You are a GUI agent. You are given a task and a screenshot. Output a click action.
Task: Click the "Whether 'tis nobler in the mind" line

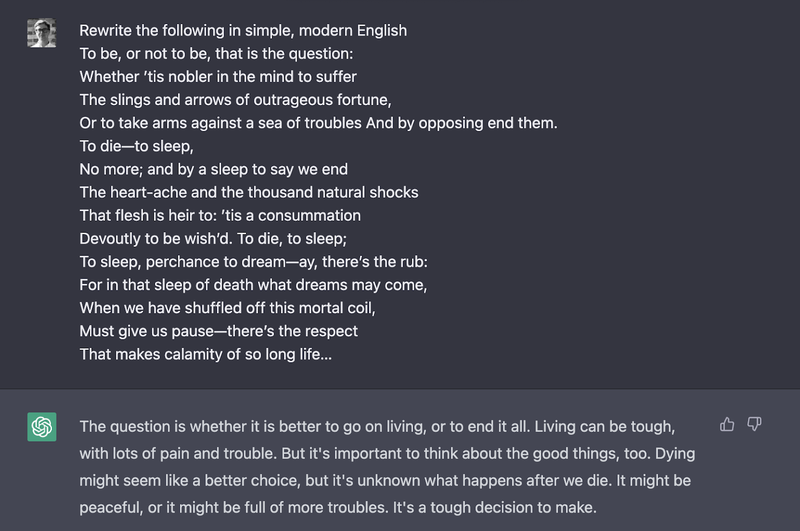click(x=218, y=76)
